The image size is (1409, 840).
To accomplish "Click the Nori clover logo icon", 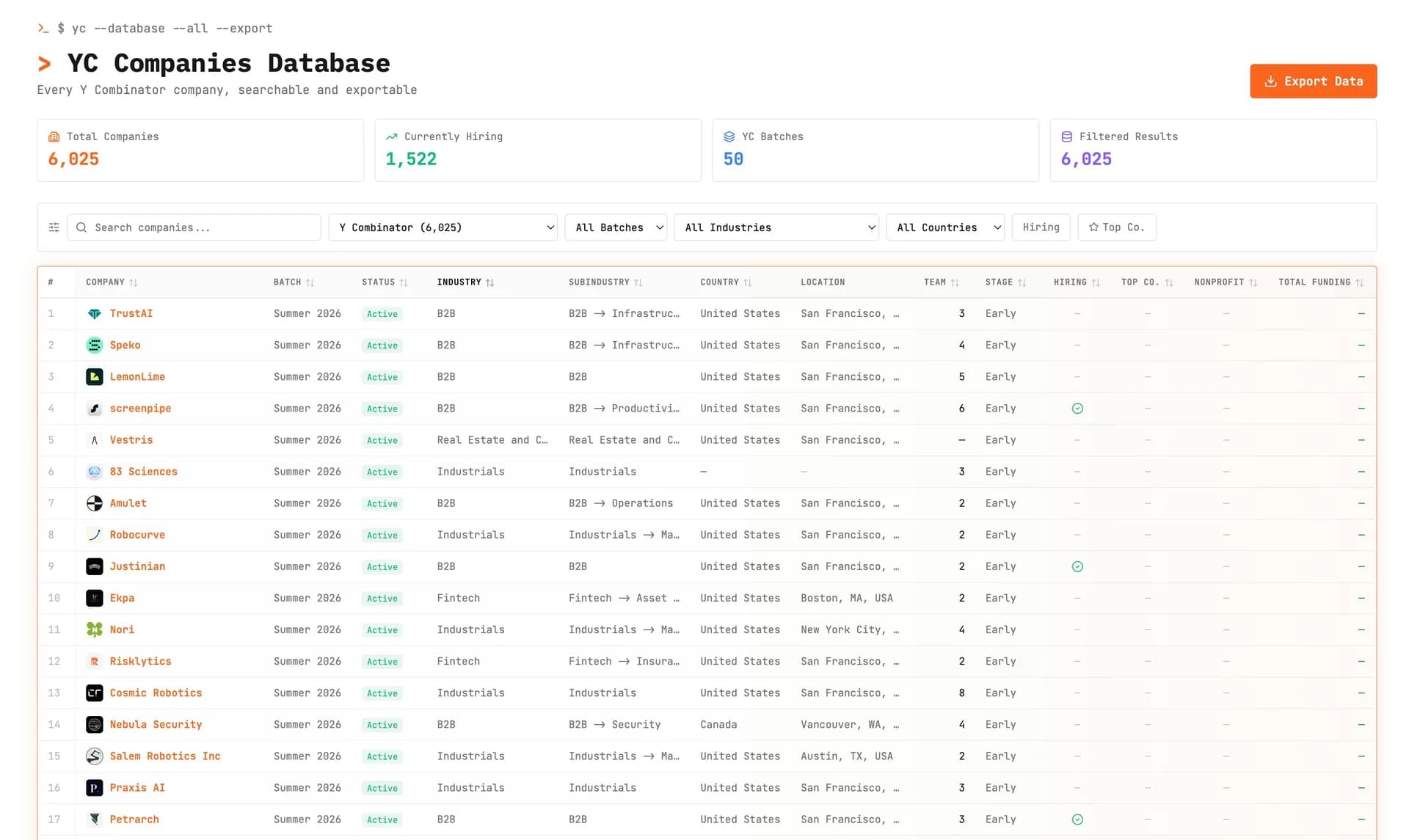I will pos(94,630).
